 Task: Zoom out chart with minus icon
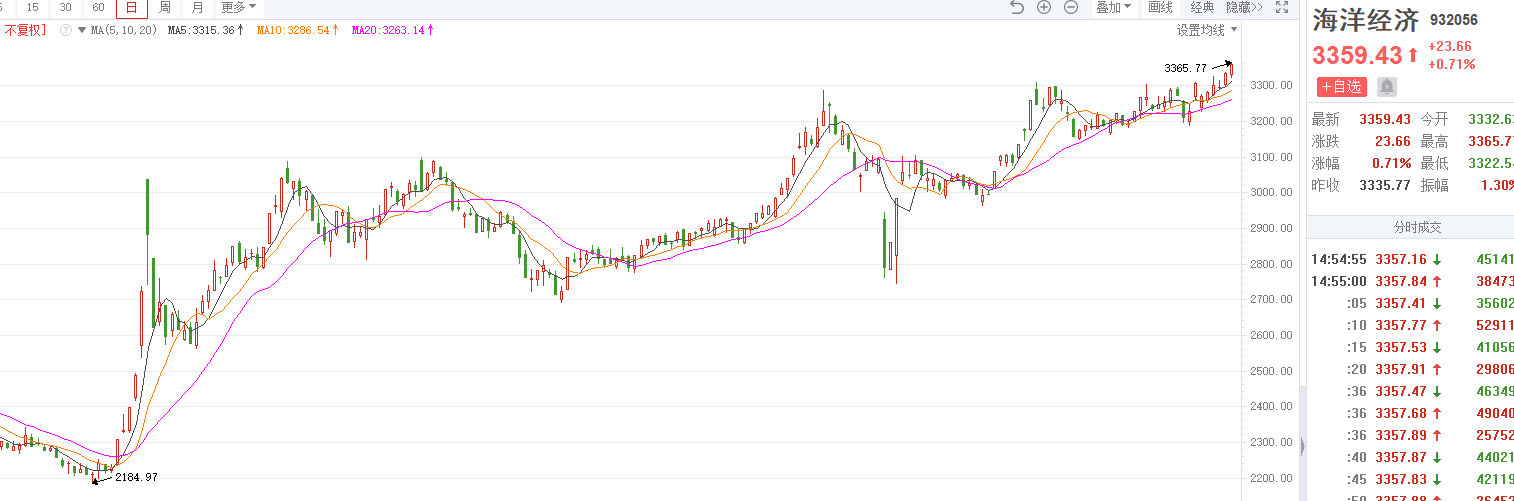(1071, 7)
